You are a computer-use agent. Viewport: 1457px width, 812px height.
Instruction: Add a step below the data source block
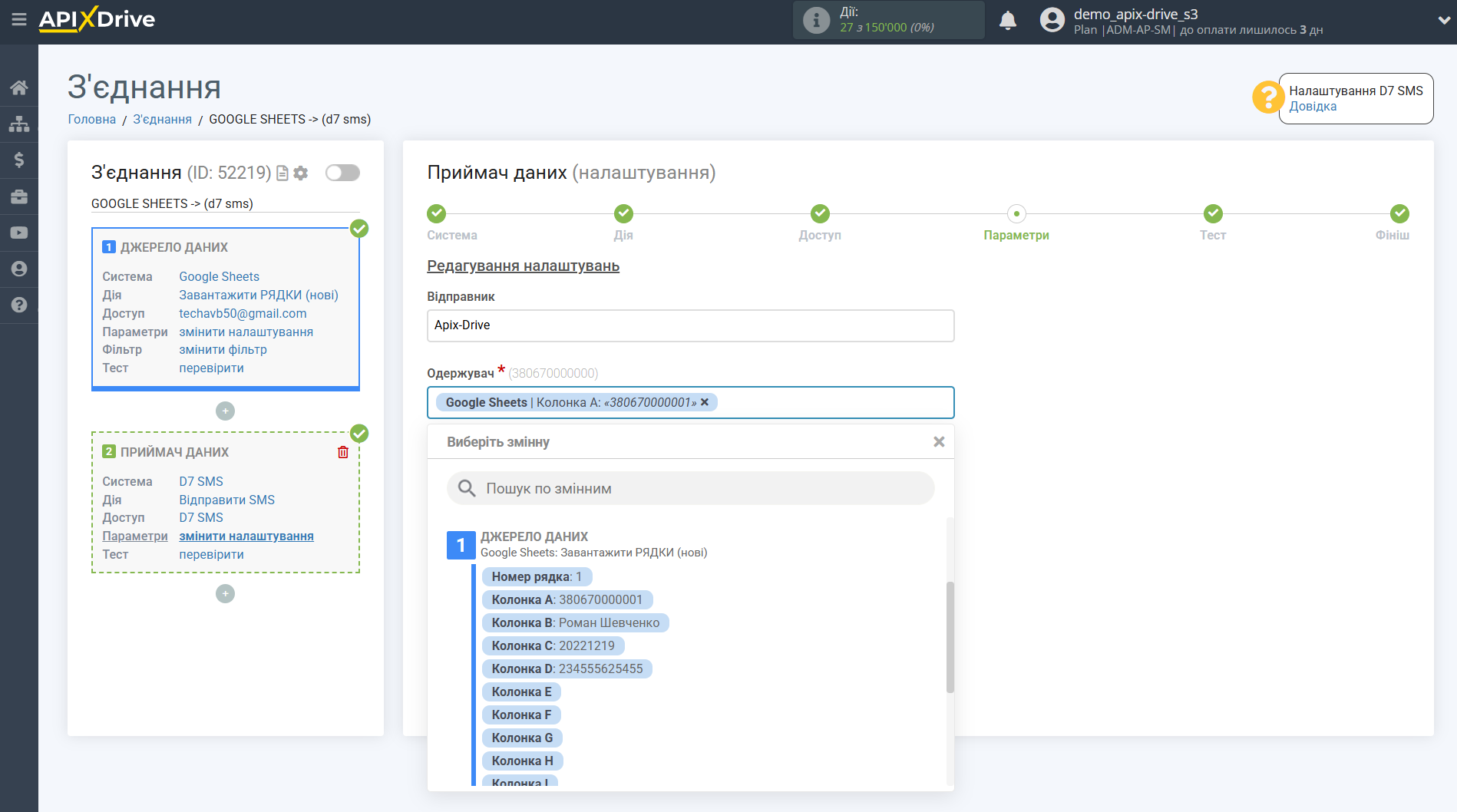pos(225,411)
